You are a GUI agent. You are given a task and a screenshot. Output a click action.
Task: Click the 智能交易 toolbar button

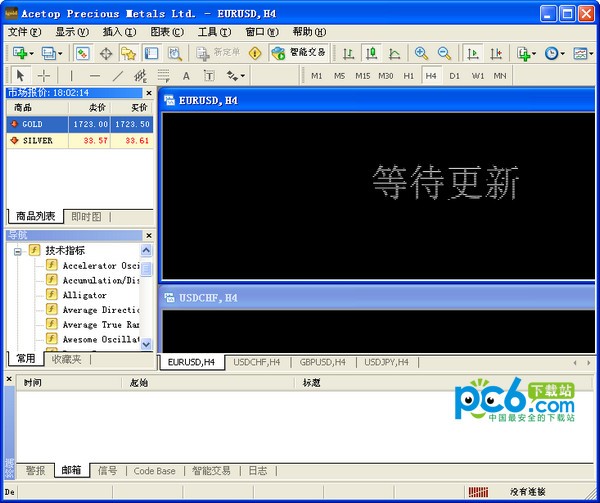coord(298,53)
